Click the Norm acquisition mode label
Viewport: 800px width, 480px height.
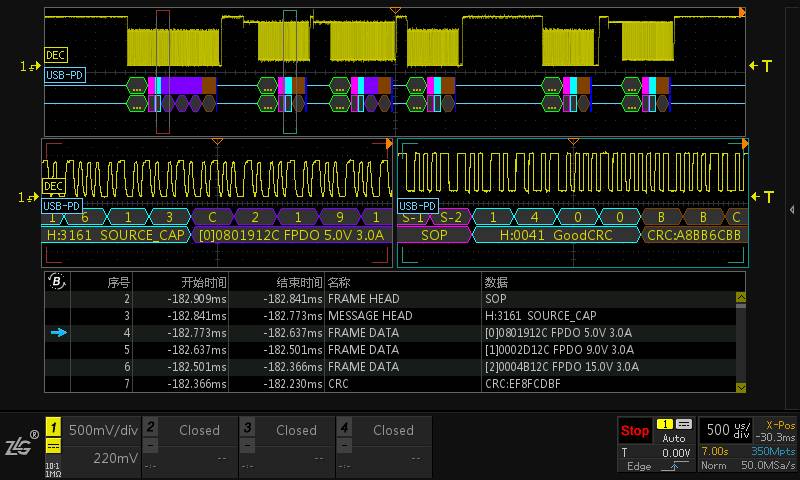coord(713,465)
